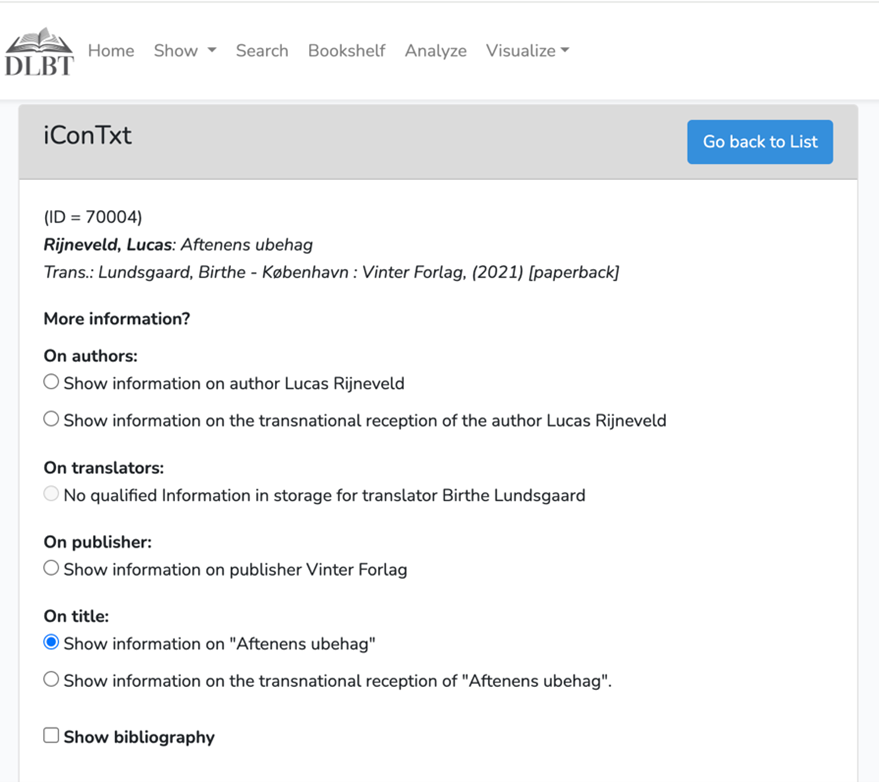Click the ID = 70004 record text

pos(93,217)
